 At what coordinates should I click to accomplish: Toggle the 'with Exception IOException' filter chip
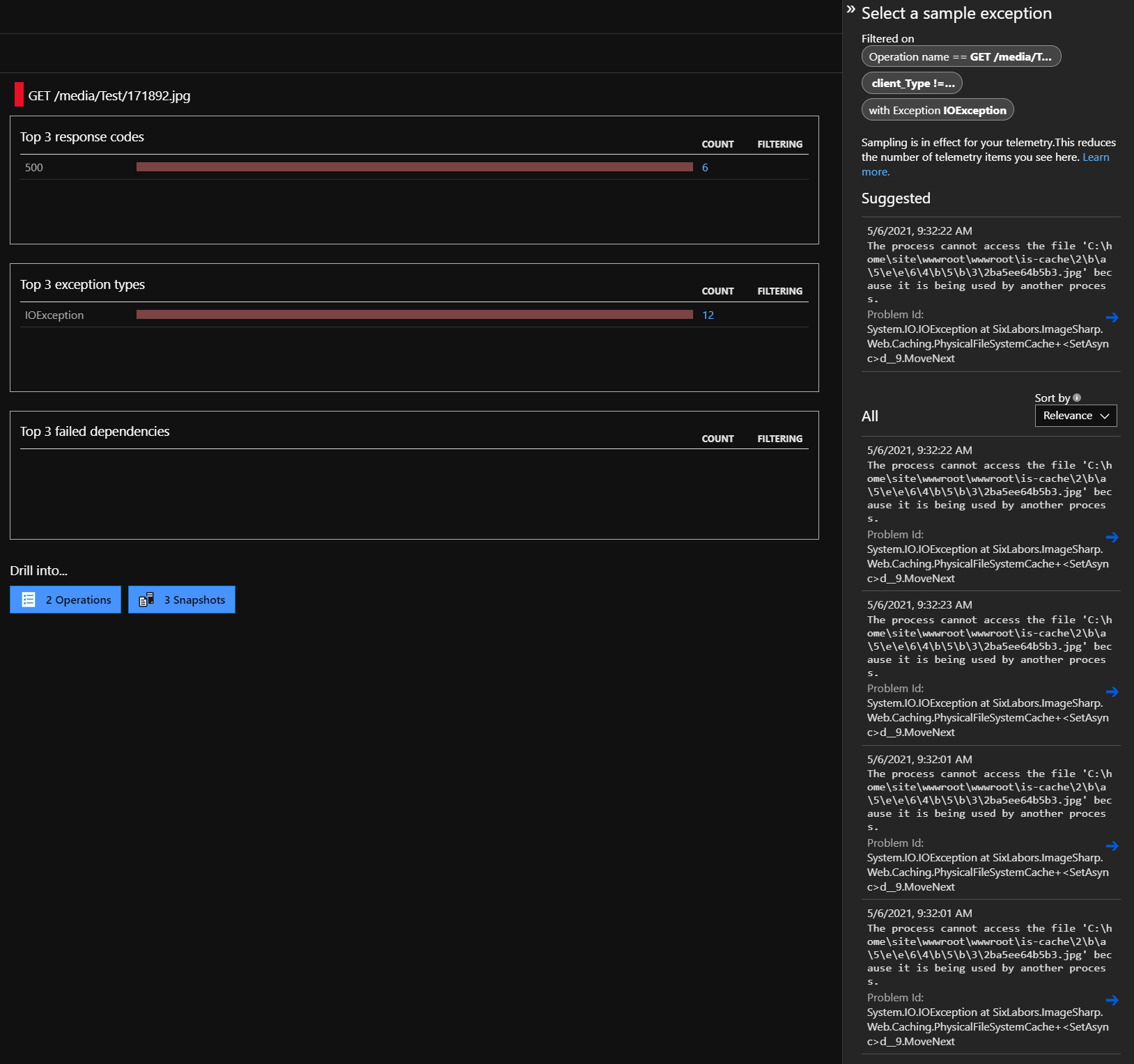pyautogui.click(x=938, y=109)
